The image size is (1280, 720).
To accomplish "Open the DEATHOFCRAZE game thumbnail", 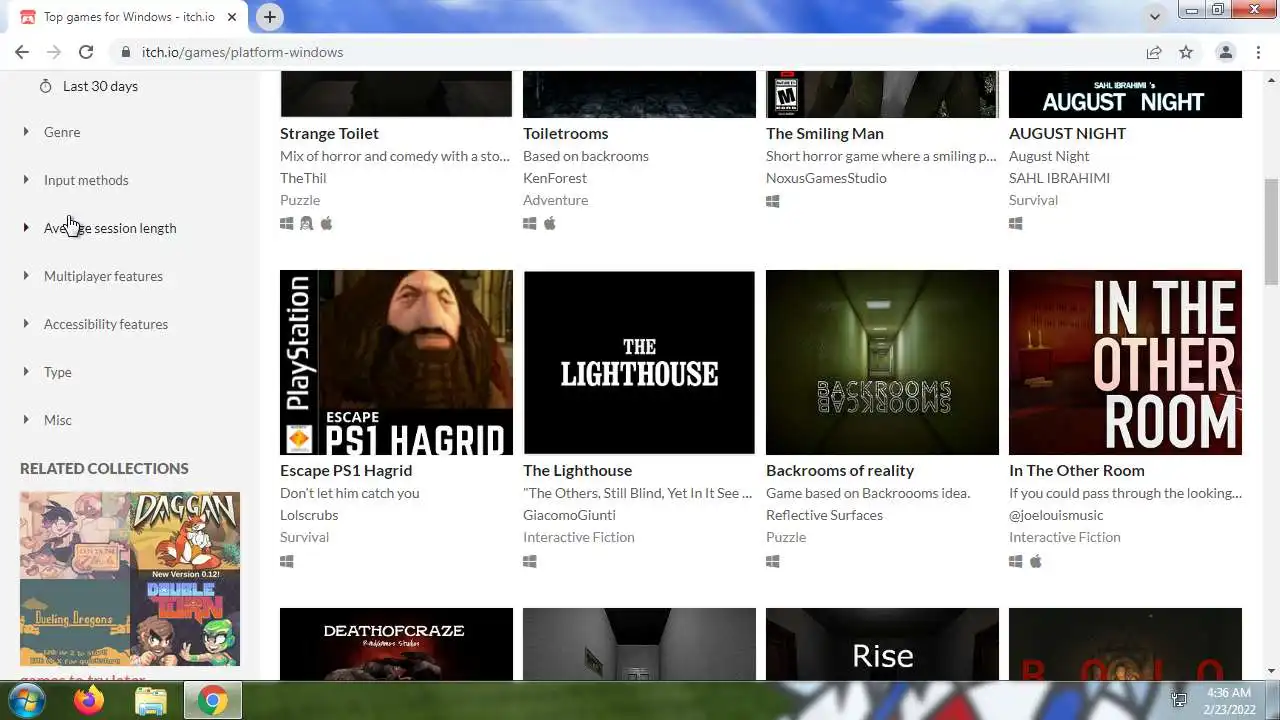I will 396,644.
